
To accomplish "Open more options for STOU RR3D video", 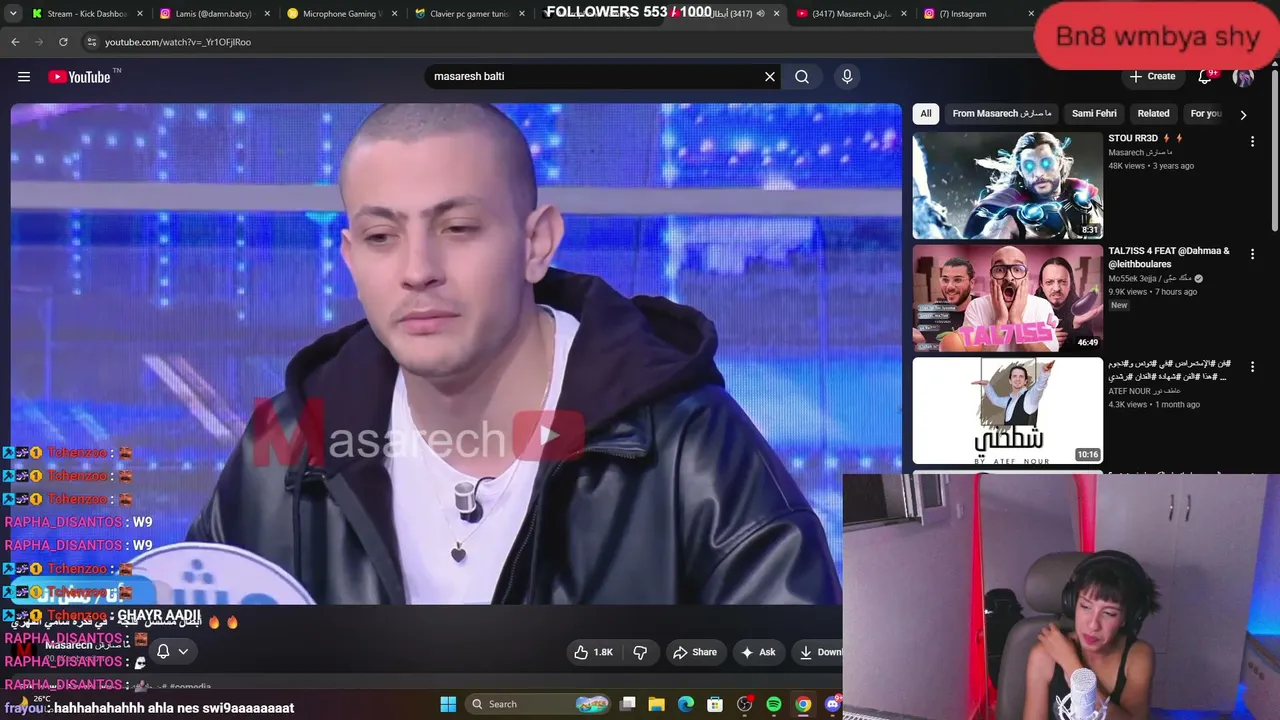I will click(1252, 142).
